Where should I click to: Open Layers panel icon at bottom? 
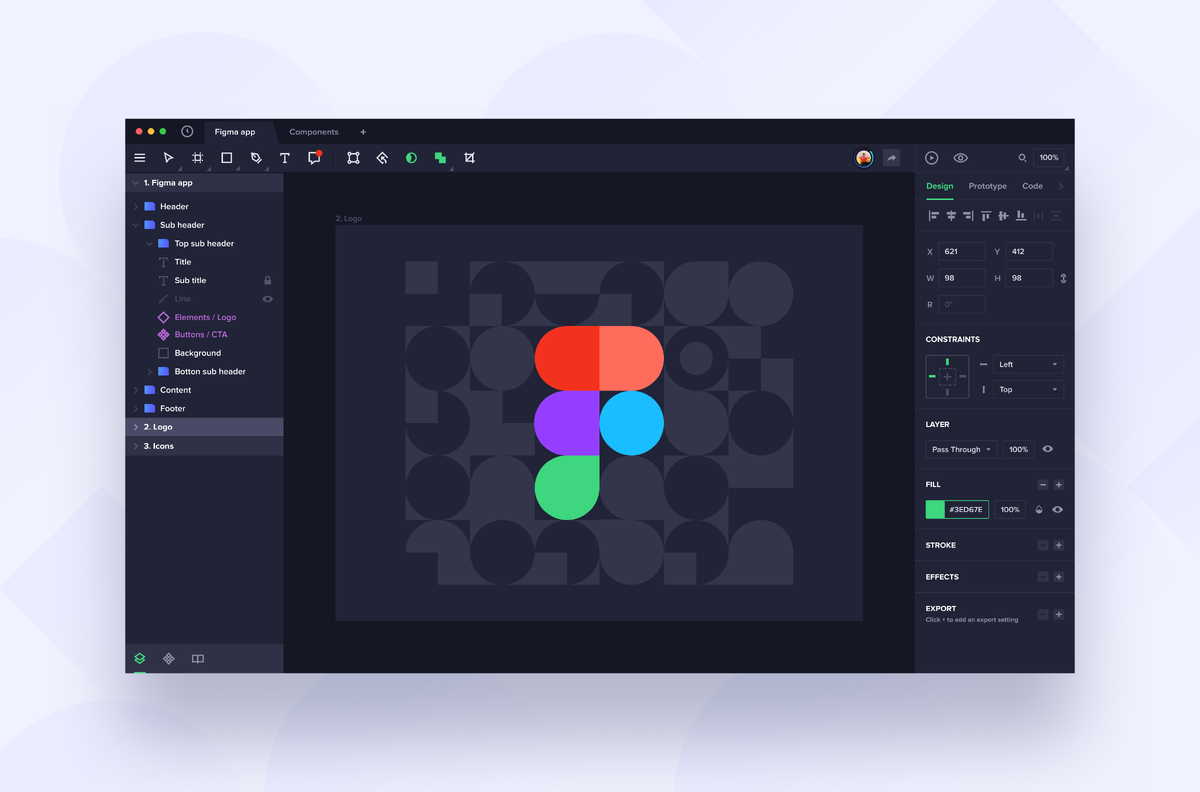pos(140,659)
